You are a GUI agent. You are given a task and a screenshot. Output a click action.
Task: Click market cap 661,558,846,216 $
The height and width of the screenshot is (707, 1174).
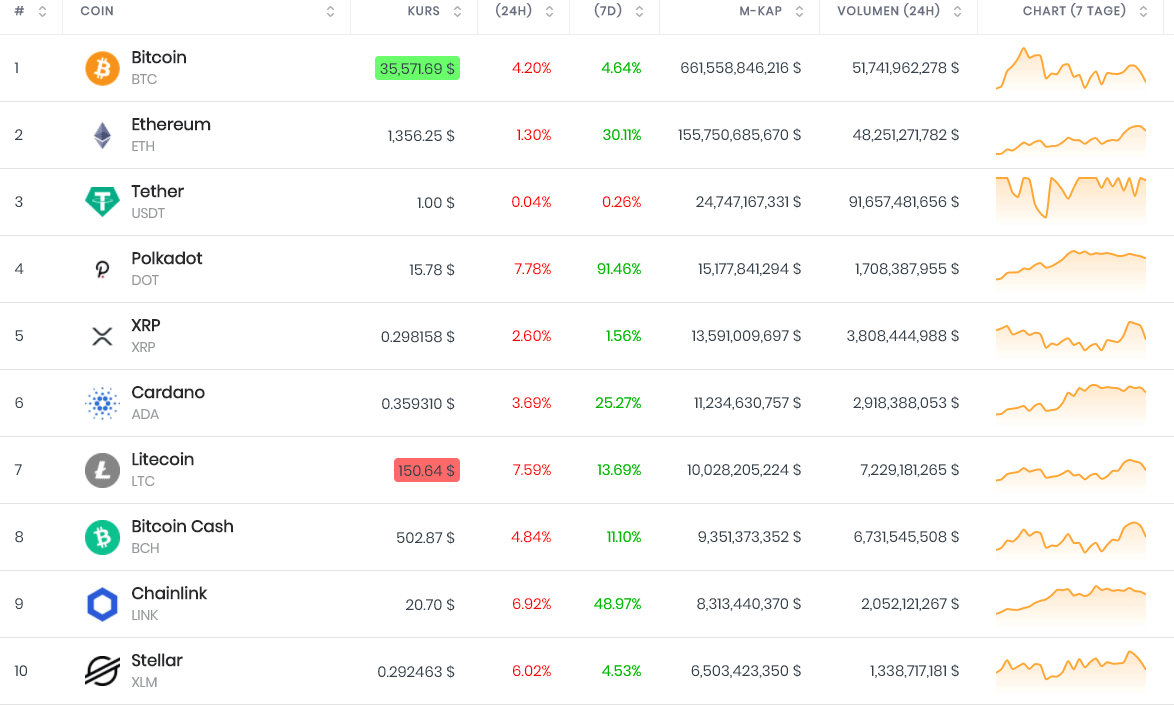point(740,68)
